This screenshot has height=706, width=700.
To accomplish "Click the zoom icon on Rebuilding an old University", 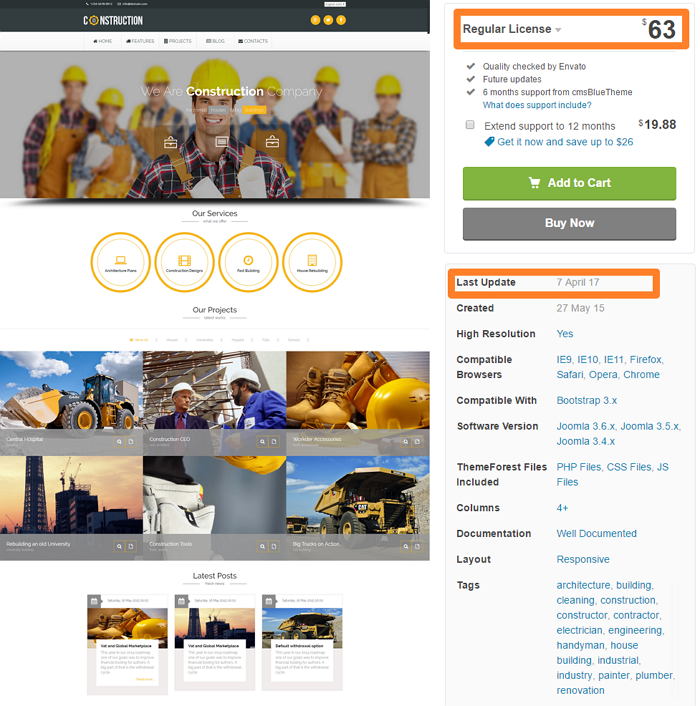I will click(x=119, y=546).
